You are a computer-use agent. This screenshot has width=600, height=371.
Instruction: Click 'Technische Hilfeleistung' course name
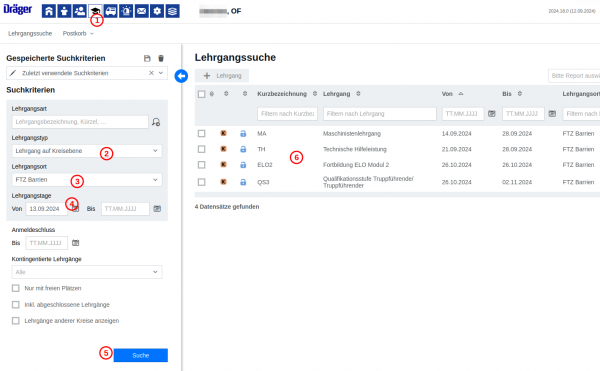tap(355, 149)
